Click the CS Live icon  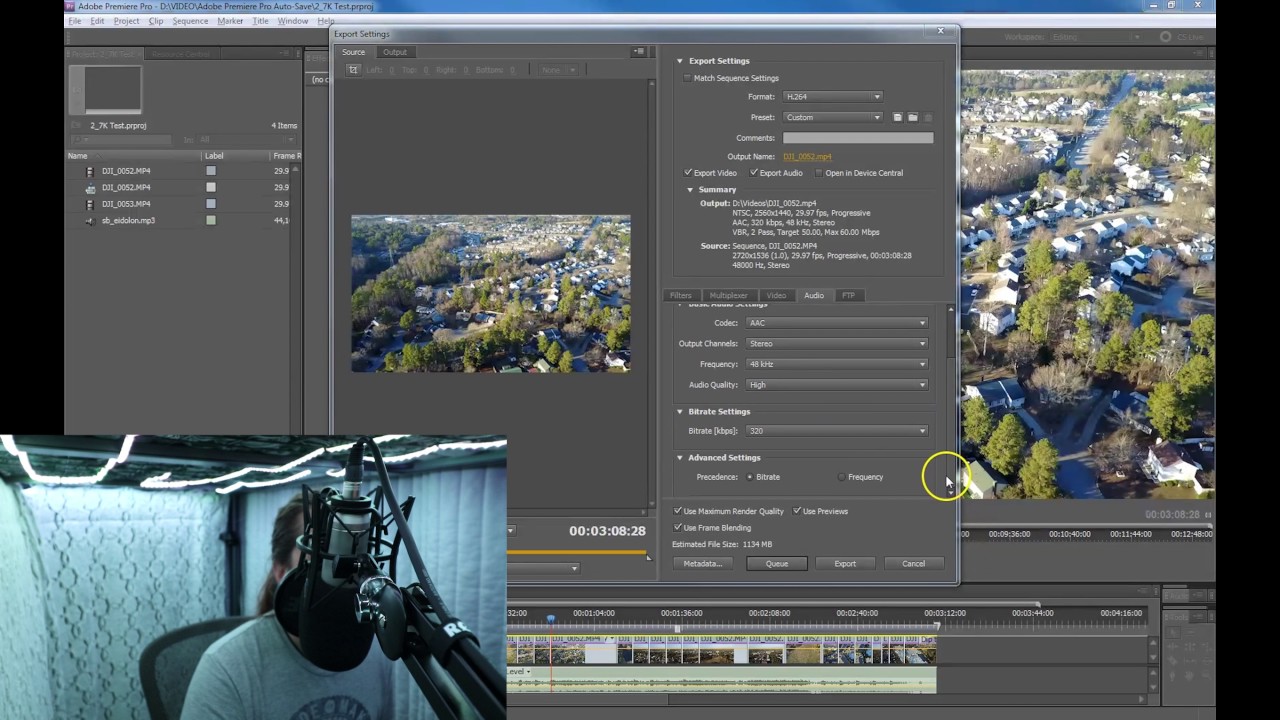coord(1165,37)
